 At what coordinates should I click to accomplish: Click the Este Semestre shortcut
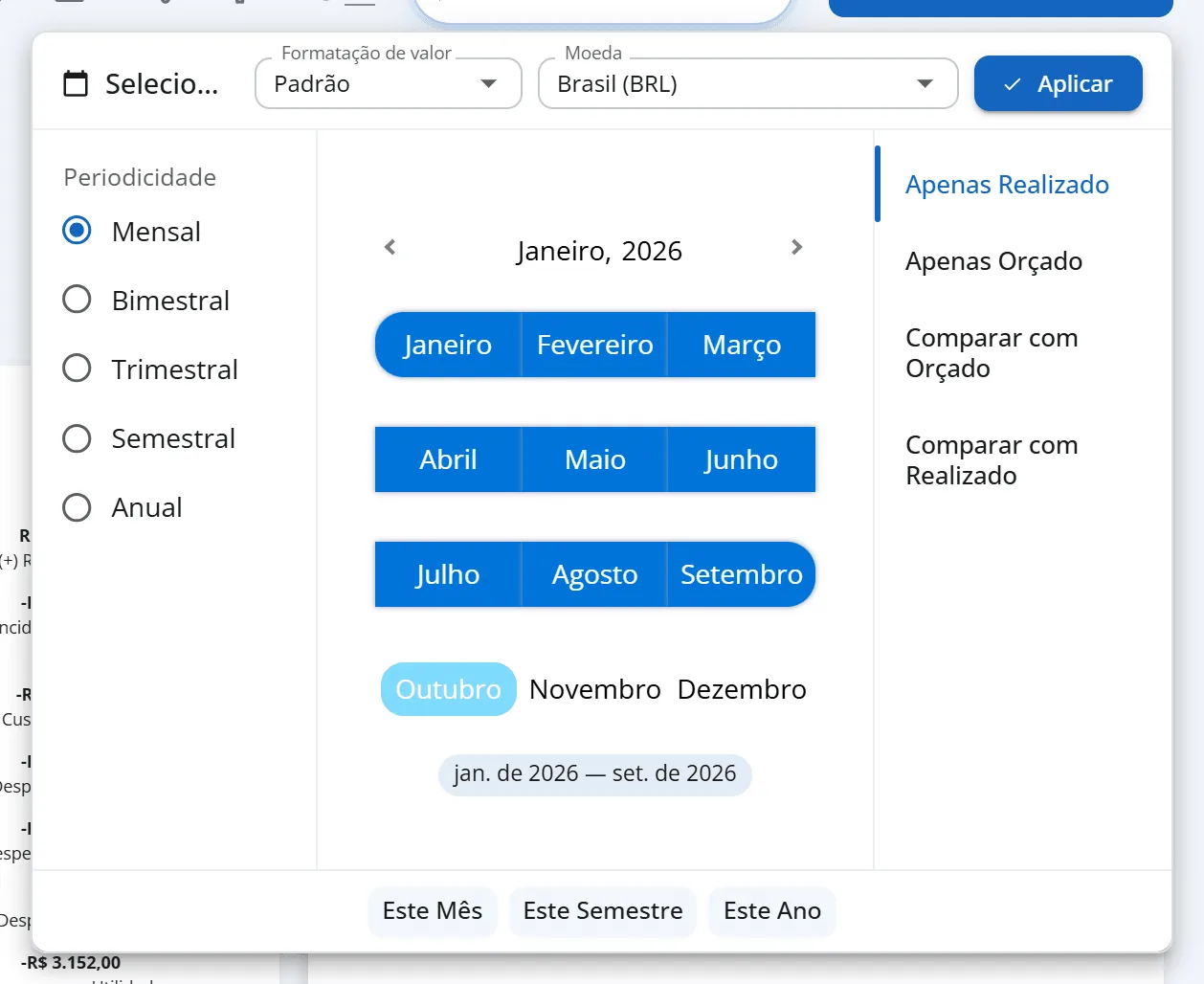[x=603, y=910]
